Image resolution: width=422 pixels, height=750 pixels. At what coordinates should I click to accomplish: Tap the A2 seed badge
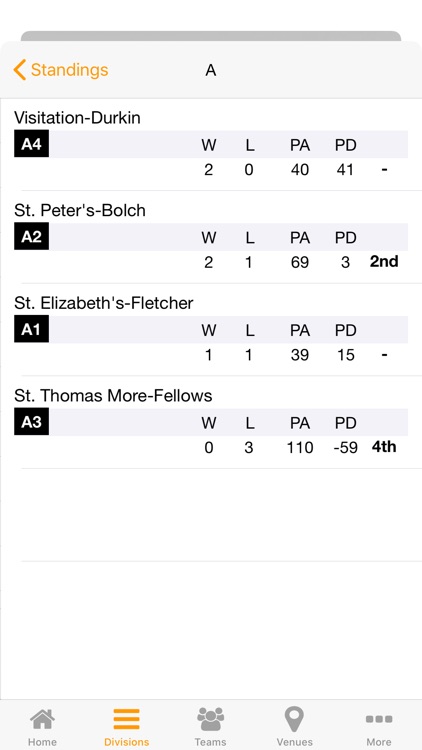pyautogui.click(x=32, y=236)
